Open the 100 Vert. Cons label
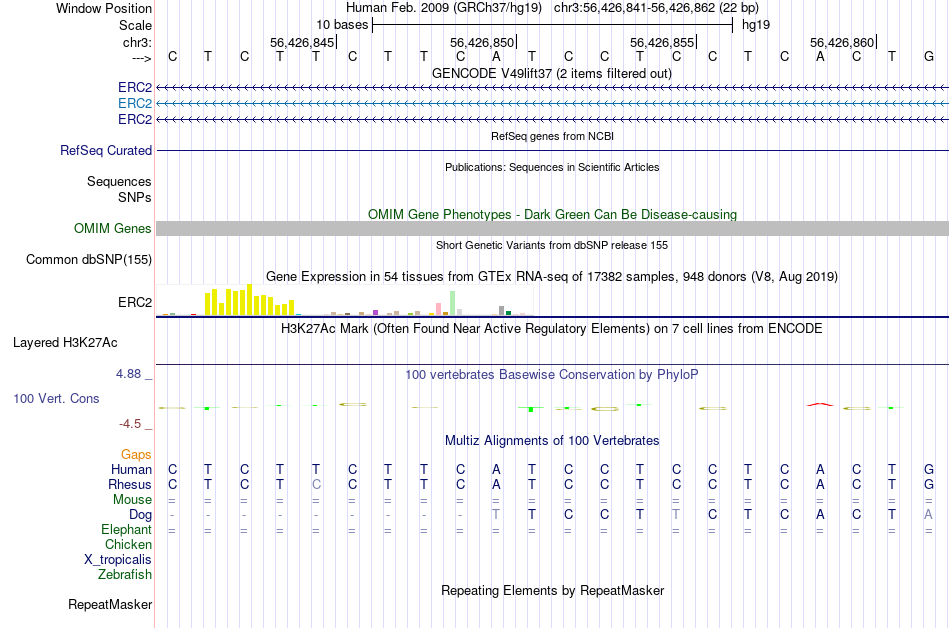The height and width of the screenshot is (628, 950). pyautogui.click(x=56, y=398)
